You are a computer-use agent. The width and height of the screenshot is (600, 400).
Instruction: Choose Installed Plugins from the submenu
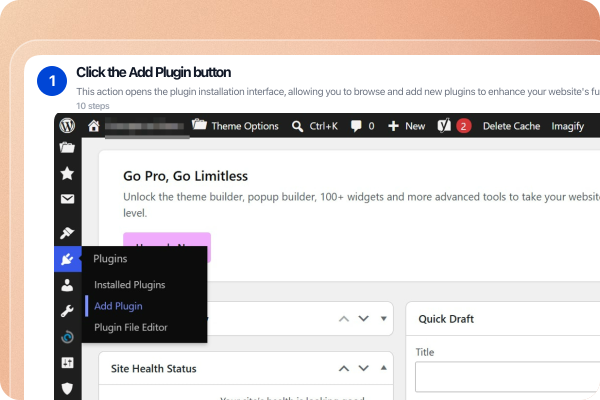click(130, 285)
